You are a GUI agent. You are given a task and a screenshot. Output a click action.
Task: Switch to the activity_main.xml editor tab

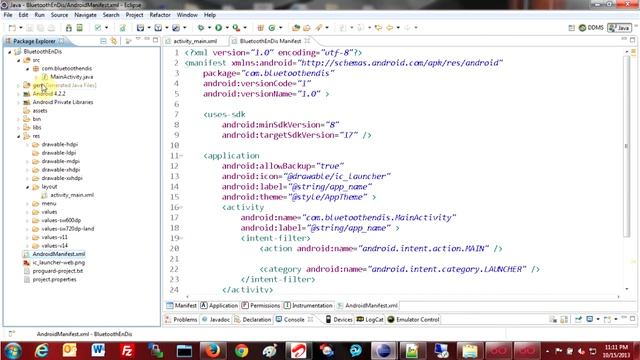coord(195,41)
